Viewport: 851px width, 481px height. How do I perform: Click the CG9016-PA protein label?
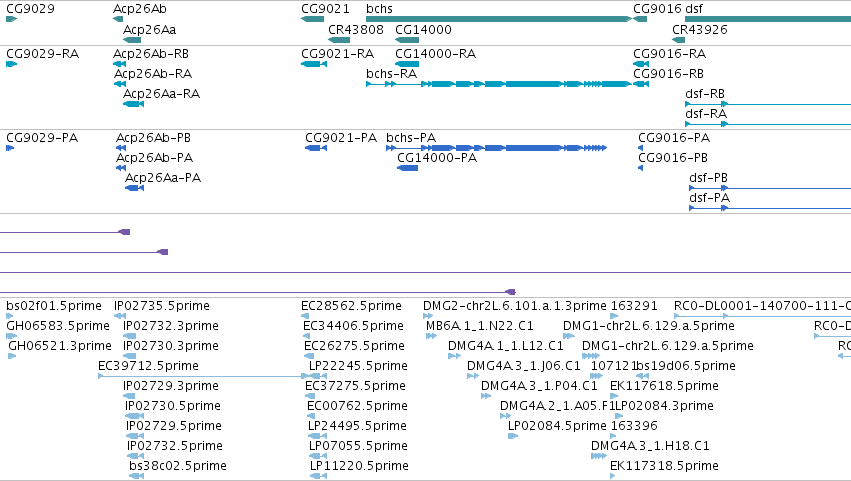(674, 138)
